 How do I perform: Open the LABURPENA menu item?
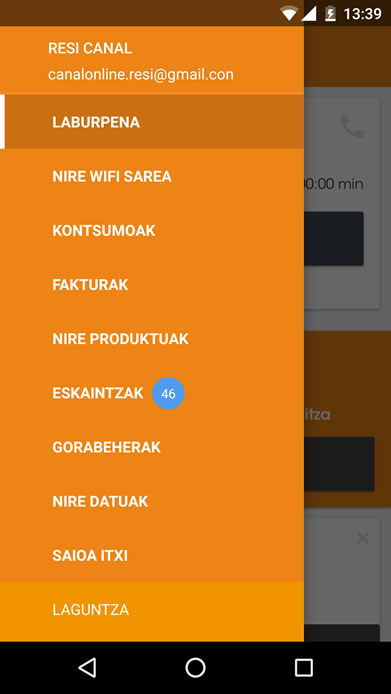(x=152, y=122)
